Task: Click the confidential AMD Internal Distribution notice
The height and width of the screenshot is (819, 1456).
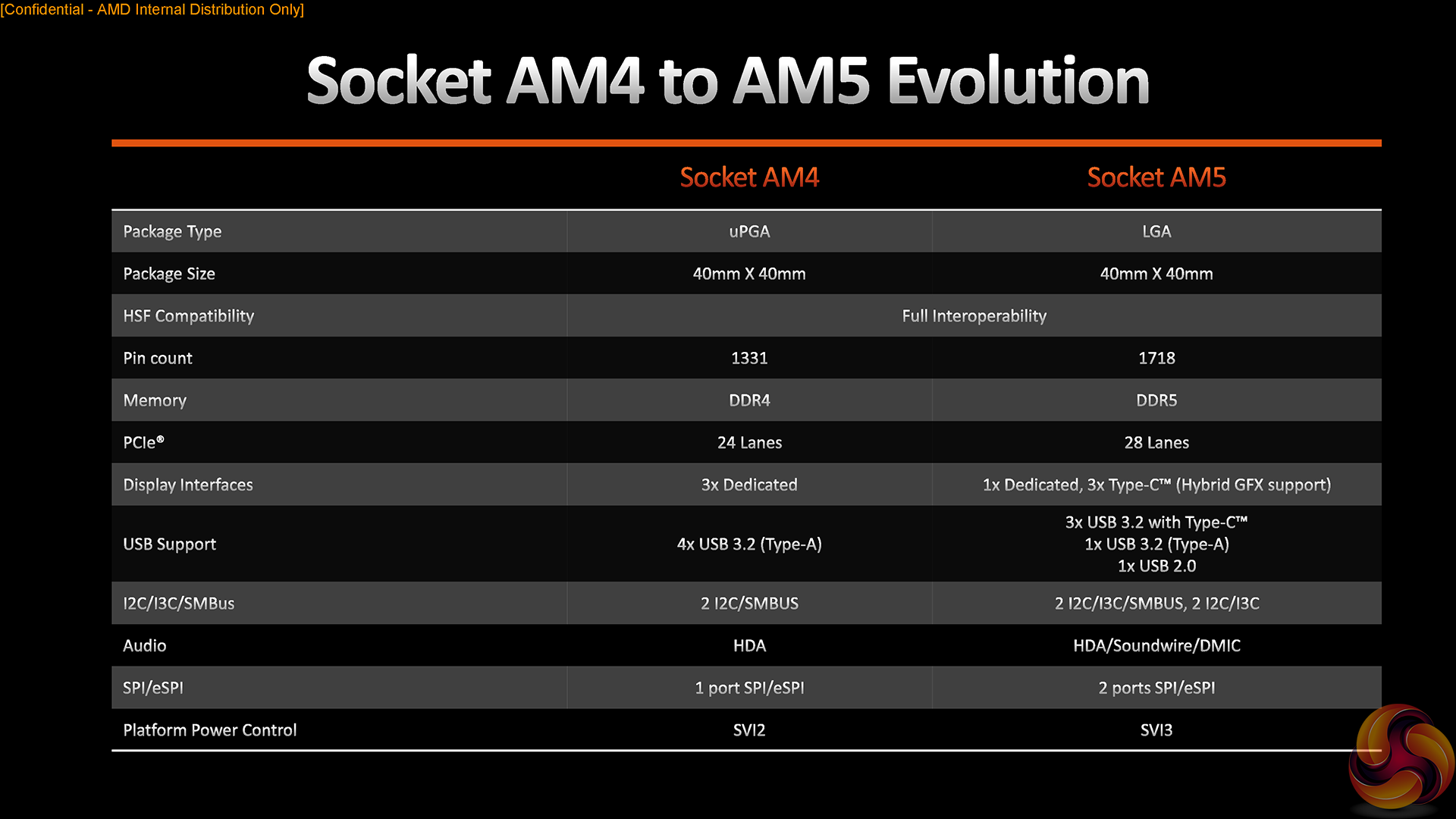Action: tap(152, 10)
